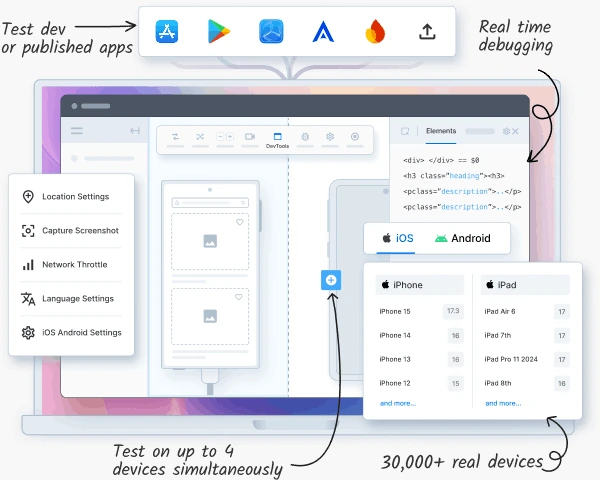Click the DevTools toolbar button
Viewport: 600px width, 480px height.
click(x=277, y=140)
